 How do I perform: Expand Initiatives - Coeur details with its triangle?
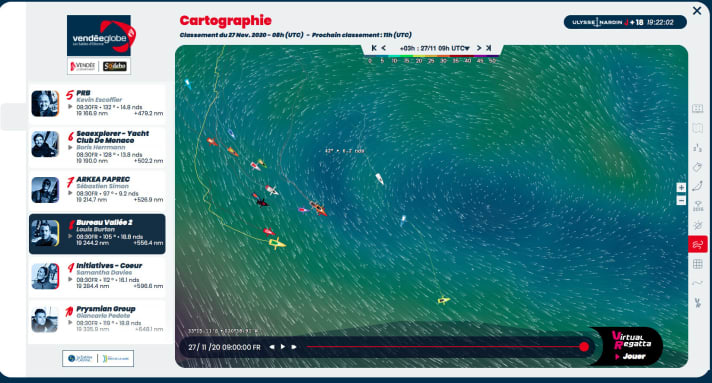click(x=70, y=279)
